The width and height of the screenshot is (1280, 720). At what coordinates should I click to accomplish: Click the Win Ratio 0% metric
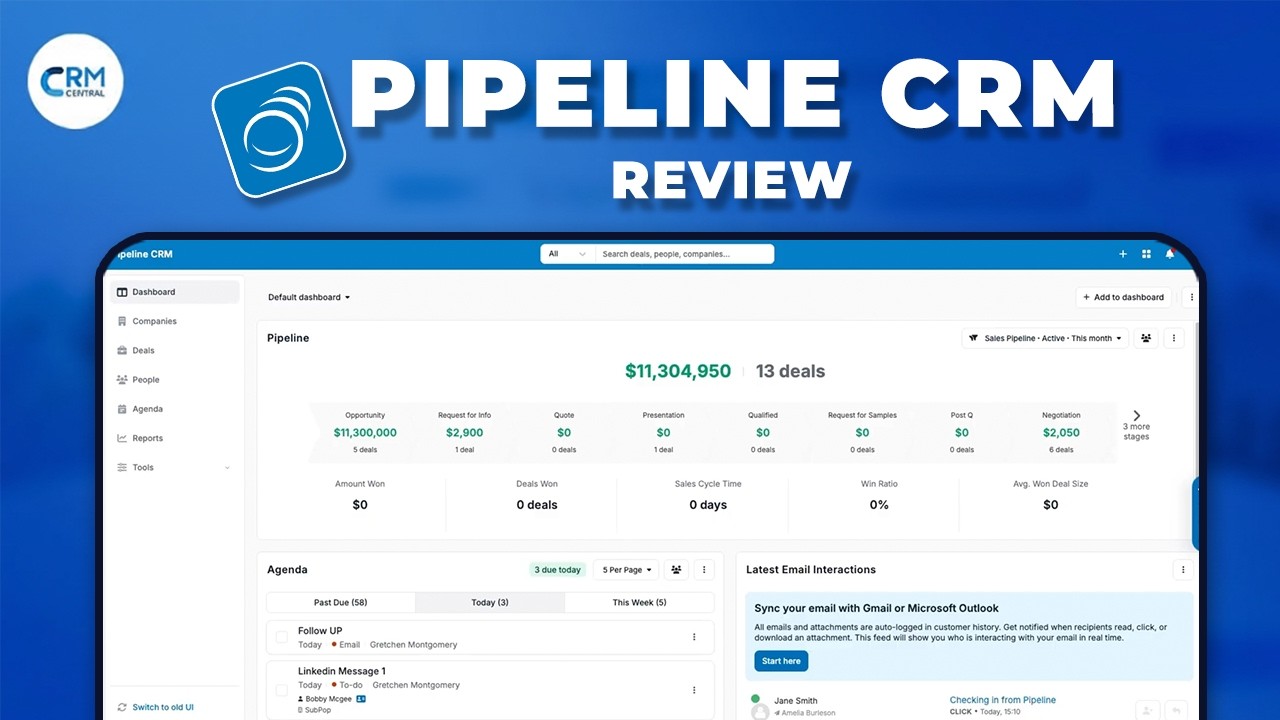pos(879,495)
